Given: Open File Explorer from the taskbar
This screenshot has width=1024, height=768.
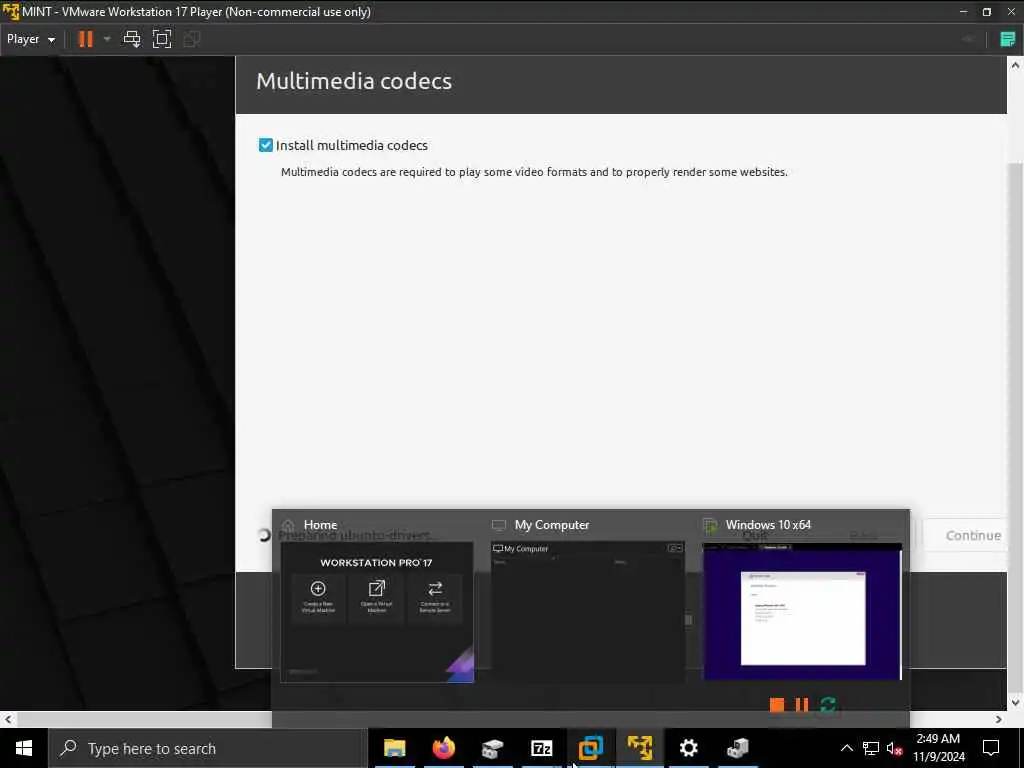Looking at the screenshot, I should coord(394,748).
